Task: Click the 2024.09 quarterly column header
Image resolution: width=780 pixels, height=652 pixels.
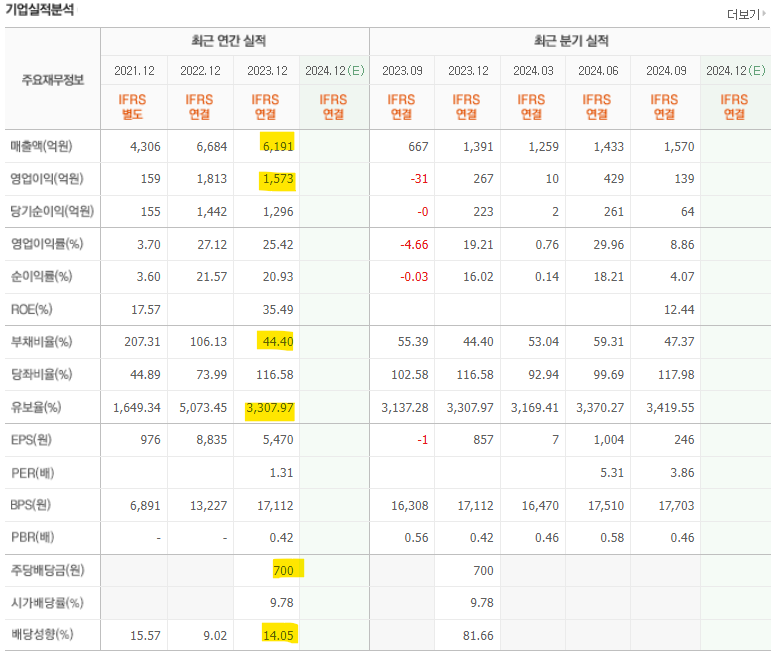Action: click(666, 71)
